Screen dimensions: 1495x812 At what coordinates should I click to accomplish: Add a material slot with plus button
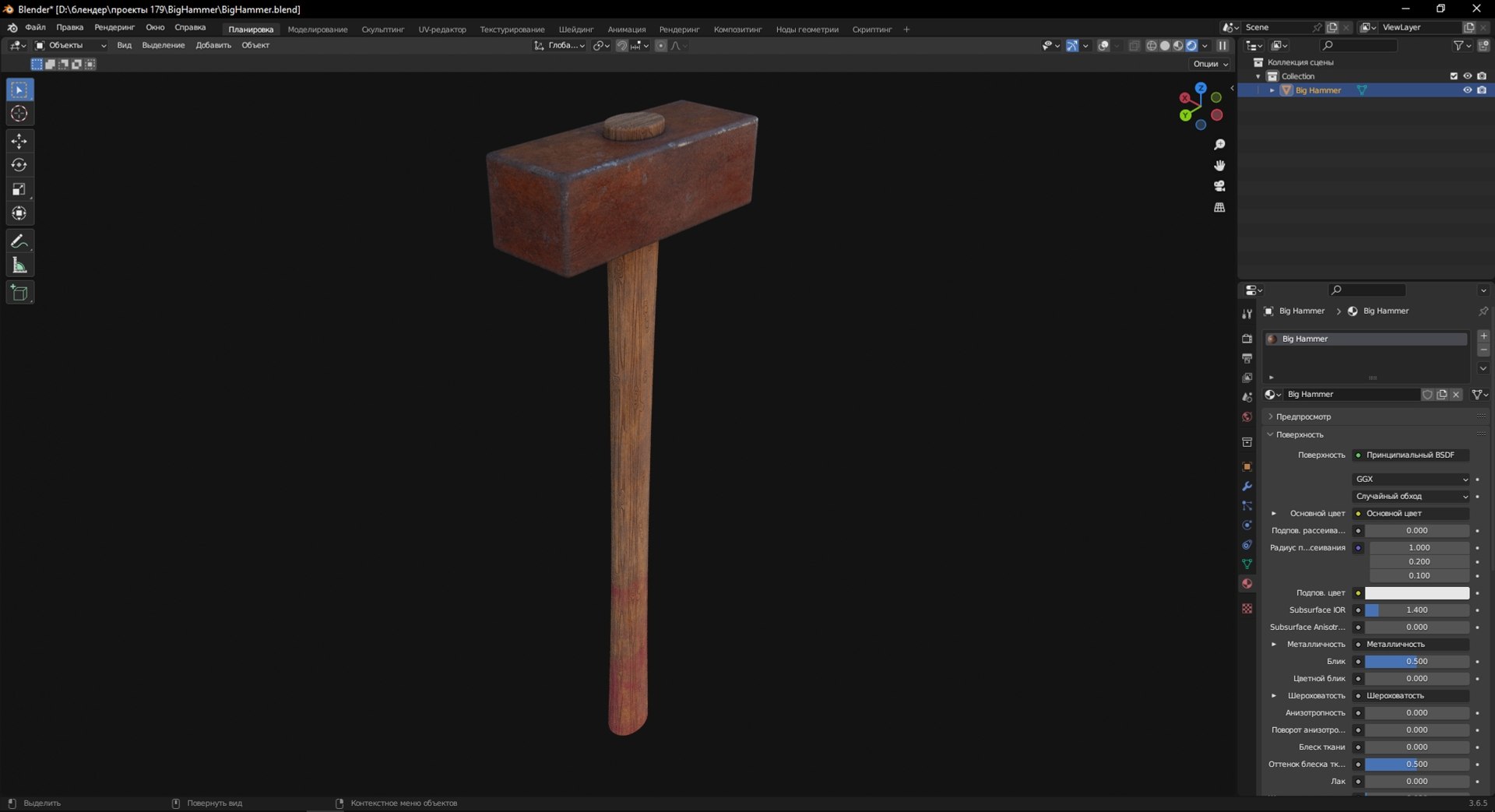tap(1483, 336)
